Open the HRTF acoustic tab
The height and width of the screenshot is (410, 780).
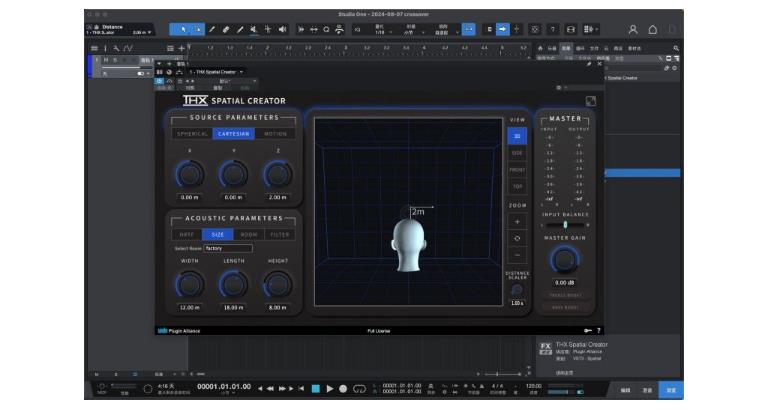coord(187,235)
